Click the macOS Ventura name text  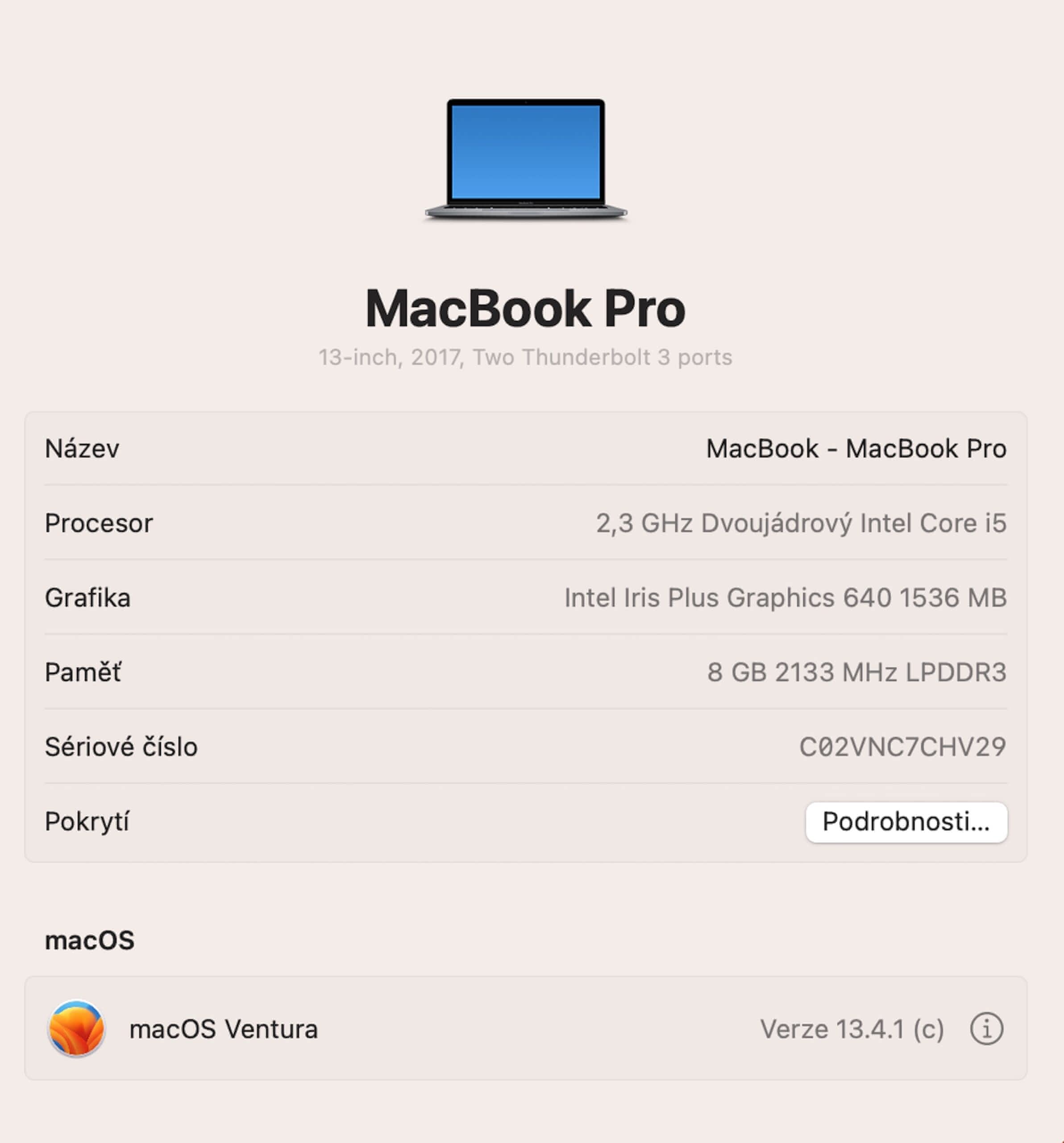point(224,1029)
